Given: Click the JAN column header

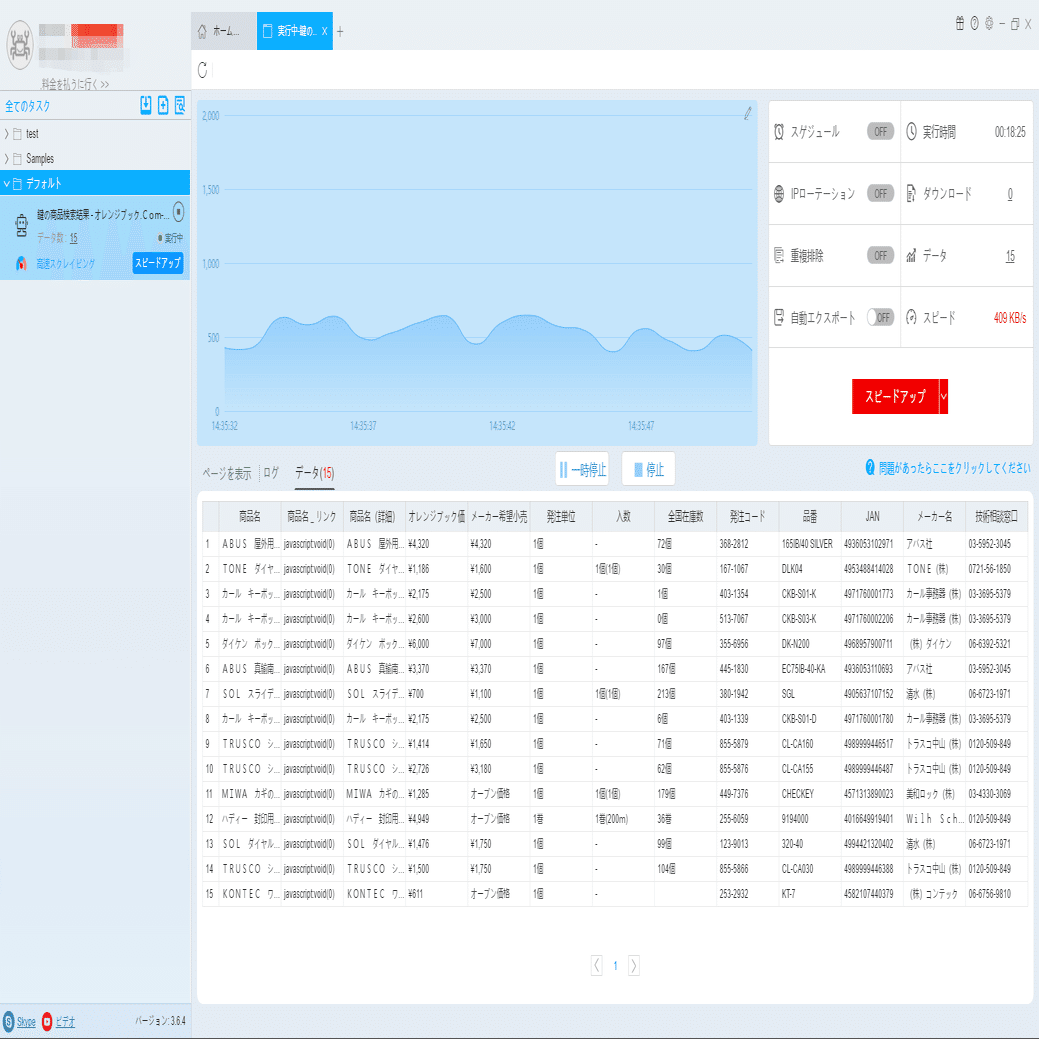Looking at the screenshot, I should 872,517.
